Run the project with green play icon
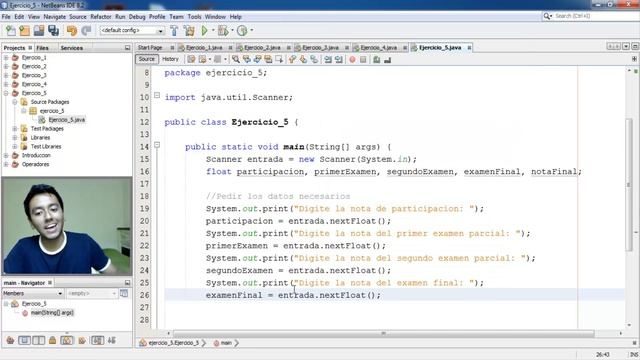 tap(204, 31)
